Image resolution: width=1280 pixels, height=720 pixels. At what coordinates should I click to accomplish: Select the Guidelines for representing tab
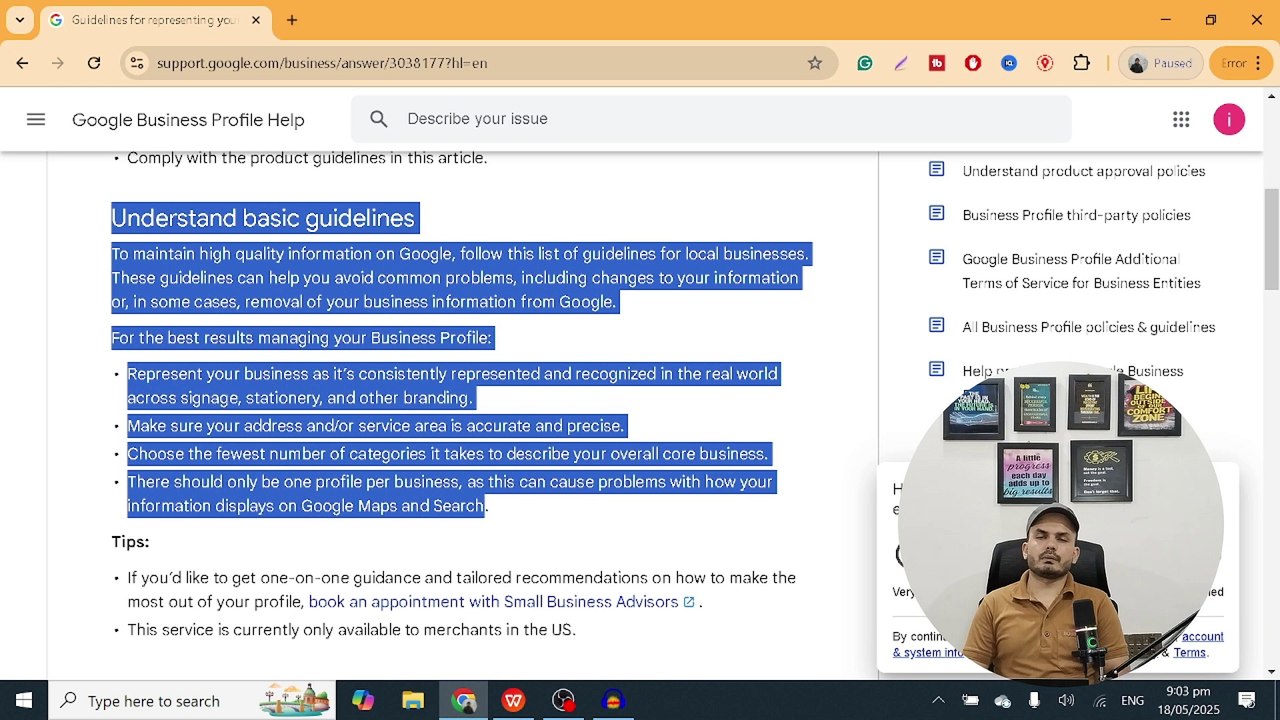coord(155,20)
